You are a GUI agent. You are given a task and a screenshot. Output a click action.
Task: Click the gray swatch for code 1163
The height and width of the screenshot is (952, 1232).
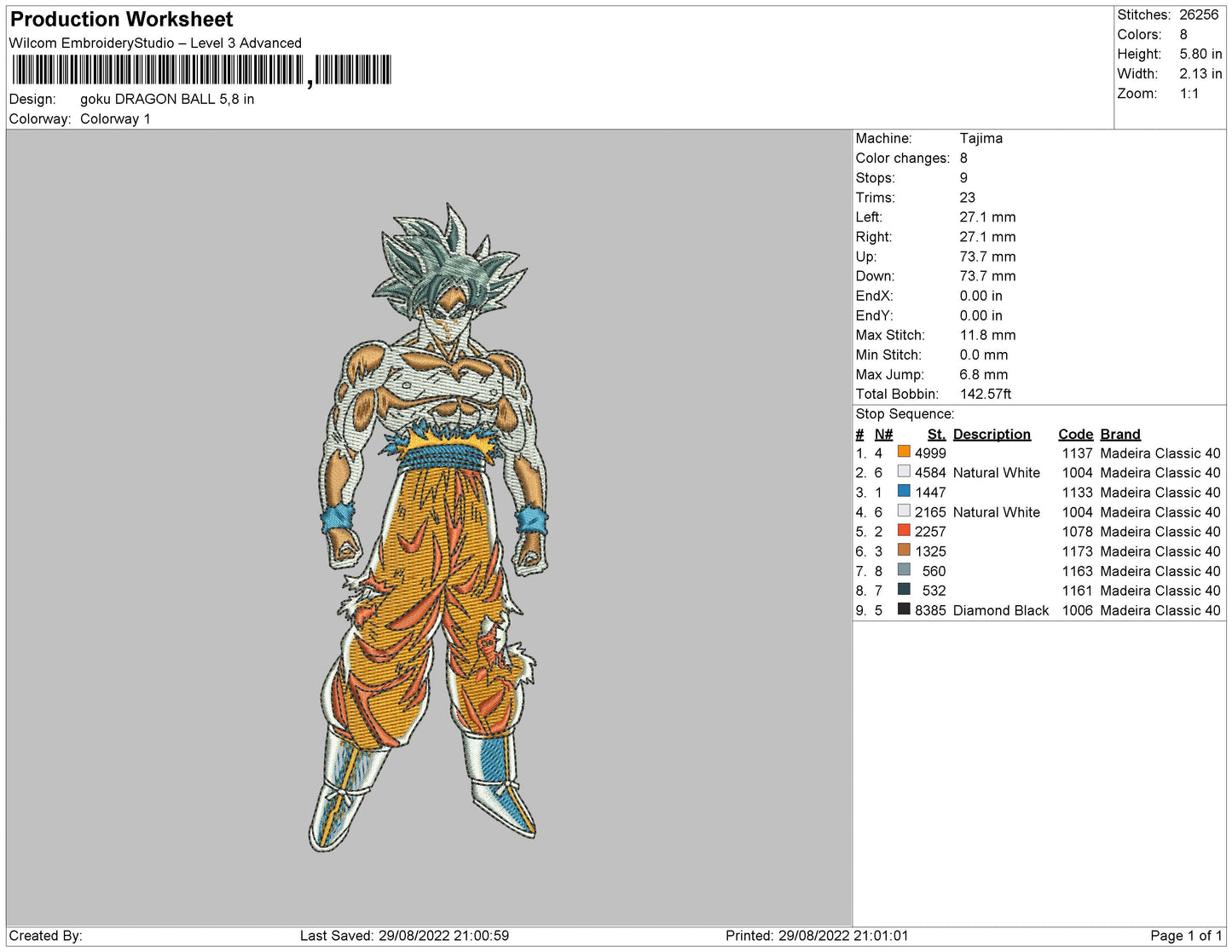coord(904,569)
